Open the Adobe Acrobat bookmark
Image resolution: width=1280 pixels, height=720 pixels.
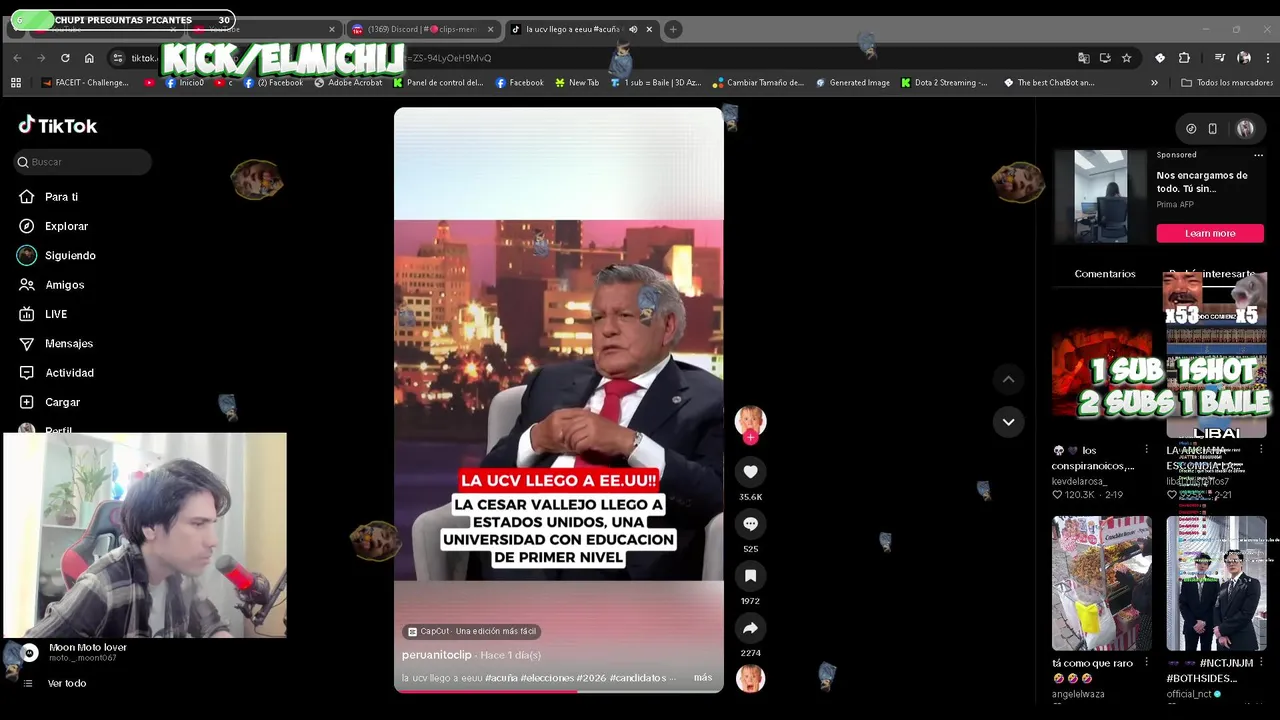[x=348, y=83]
